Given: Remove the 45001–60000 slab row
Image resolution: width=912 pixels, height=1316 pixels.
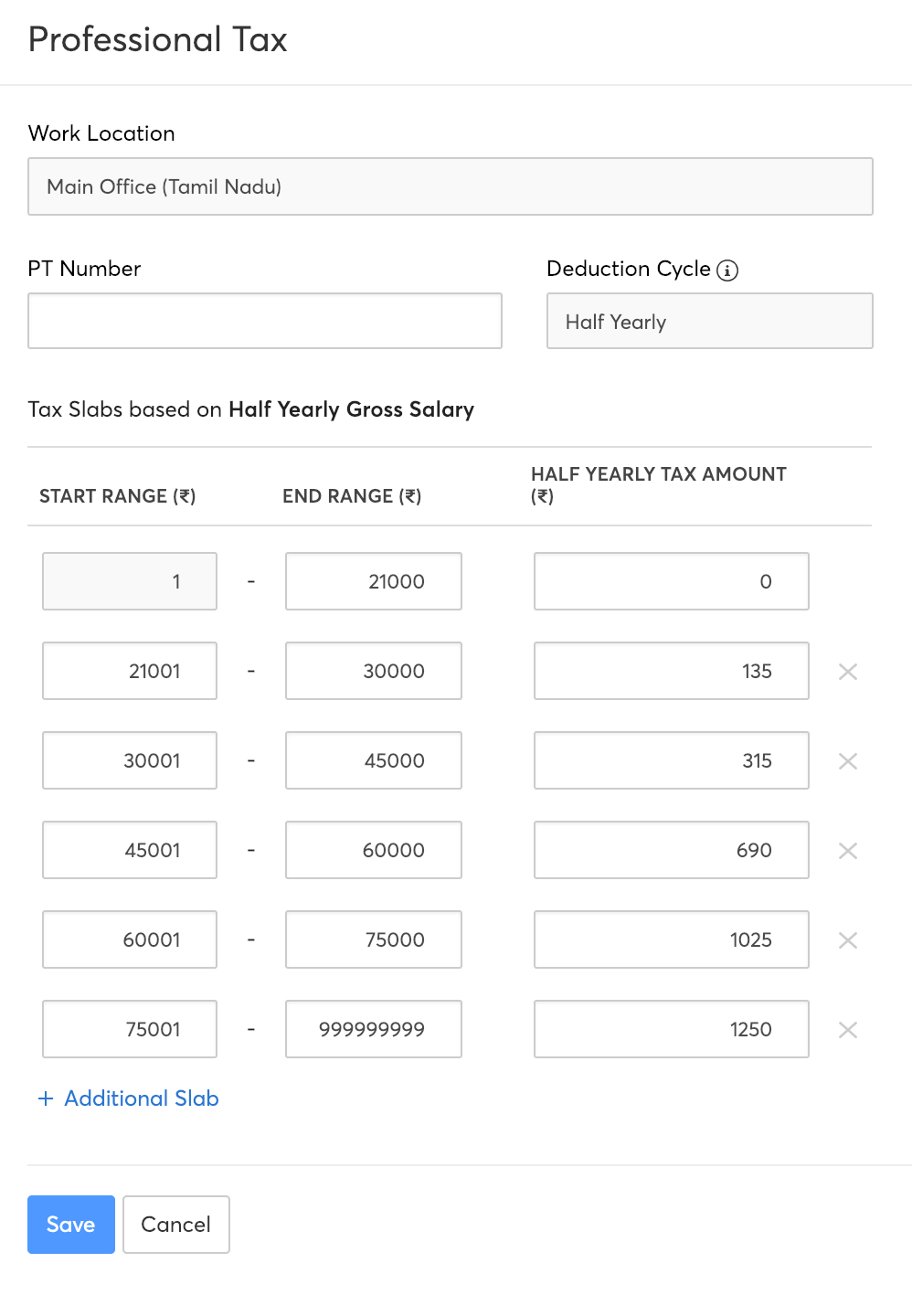Looking at the screenshot, I should (x=848, y=851).
